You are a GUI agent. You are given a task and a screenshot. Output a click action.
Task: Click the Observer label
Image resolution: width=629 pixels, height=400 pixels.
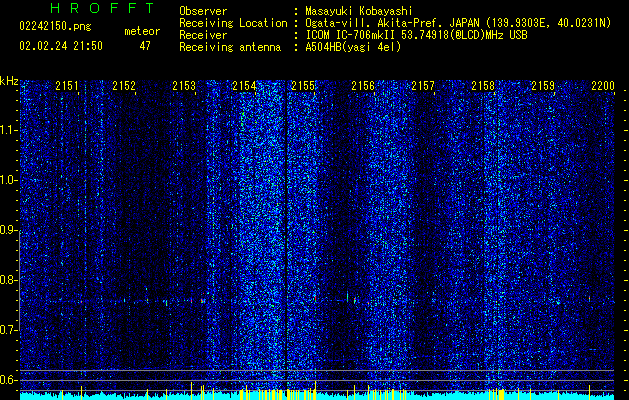pyautogui.click(x=203, y=11)
